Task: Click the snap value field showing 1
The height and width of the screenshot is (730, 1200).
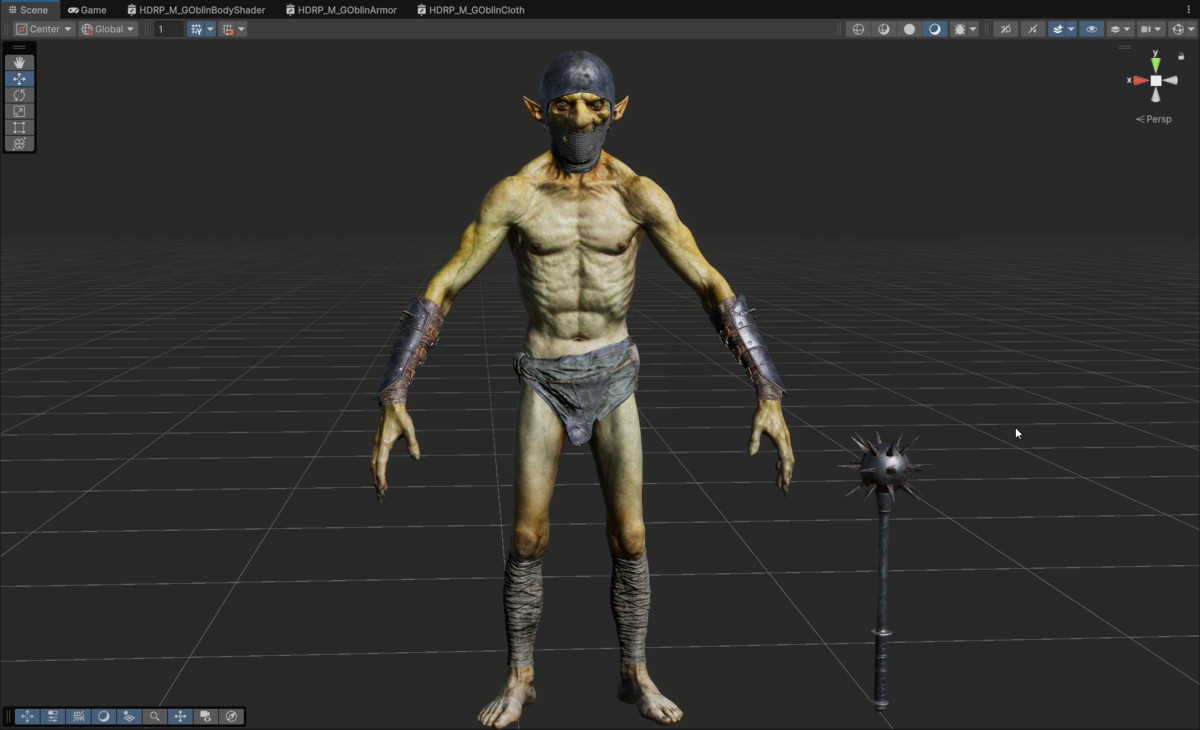Action: point(169,29)
